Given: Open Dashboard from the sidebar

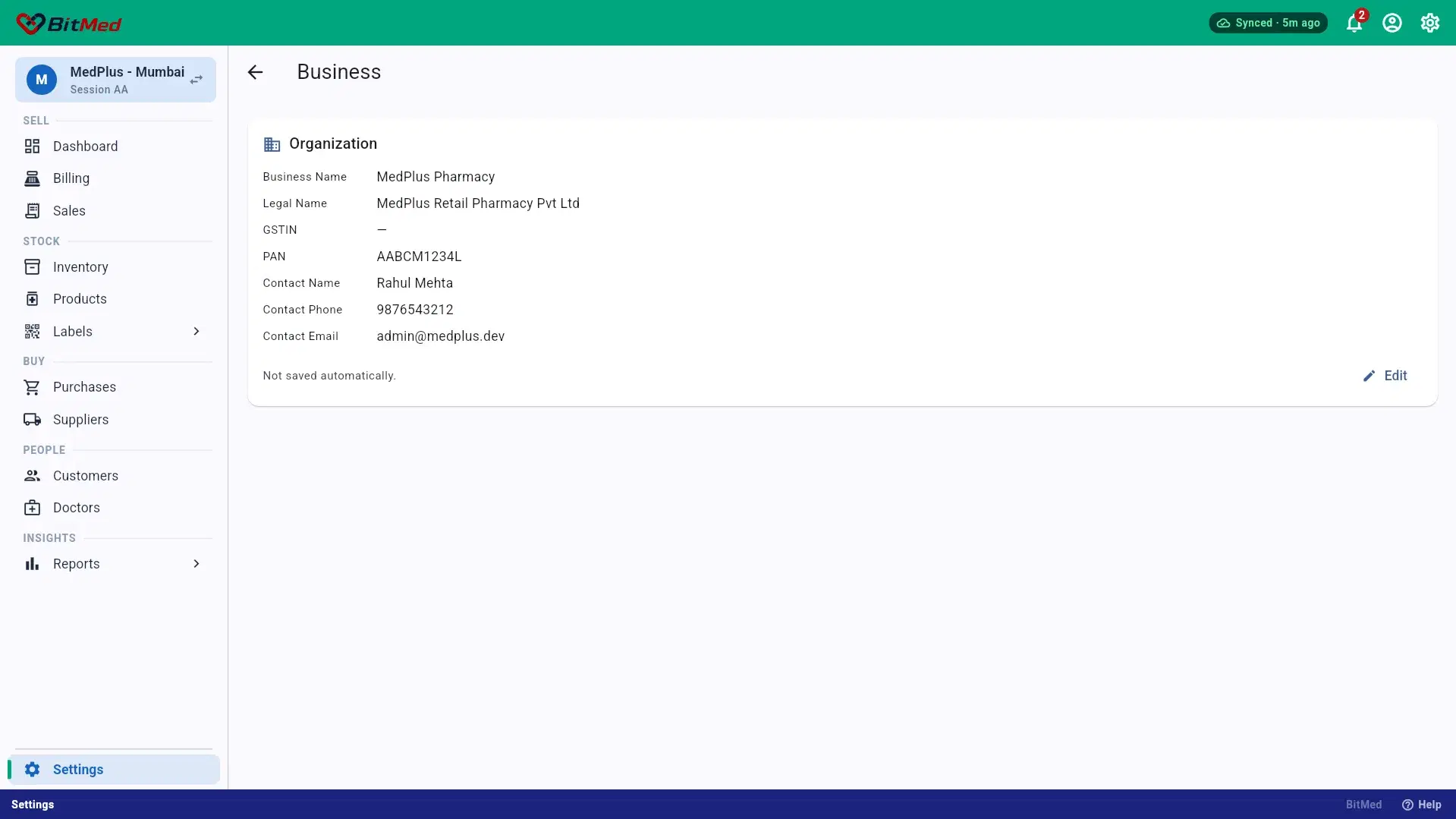Looking at the screenshot, I should coord(114,146).
